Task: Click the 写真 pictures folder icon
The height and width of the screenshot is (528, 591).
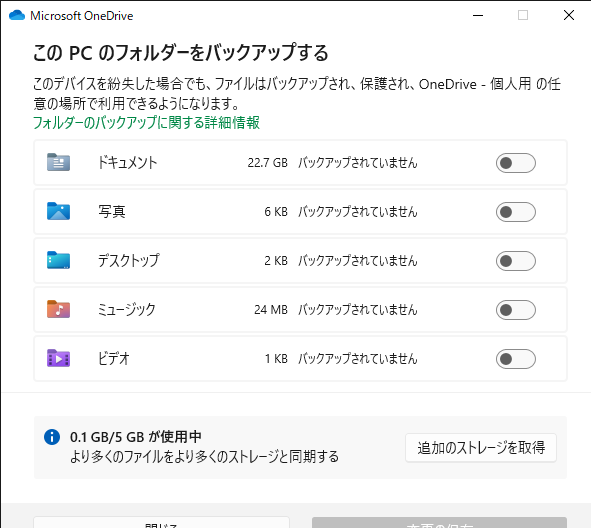Action: tap(58, 211)
